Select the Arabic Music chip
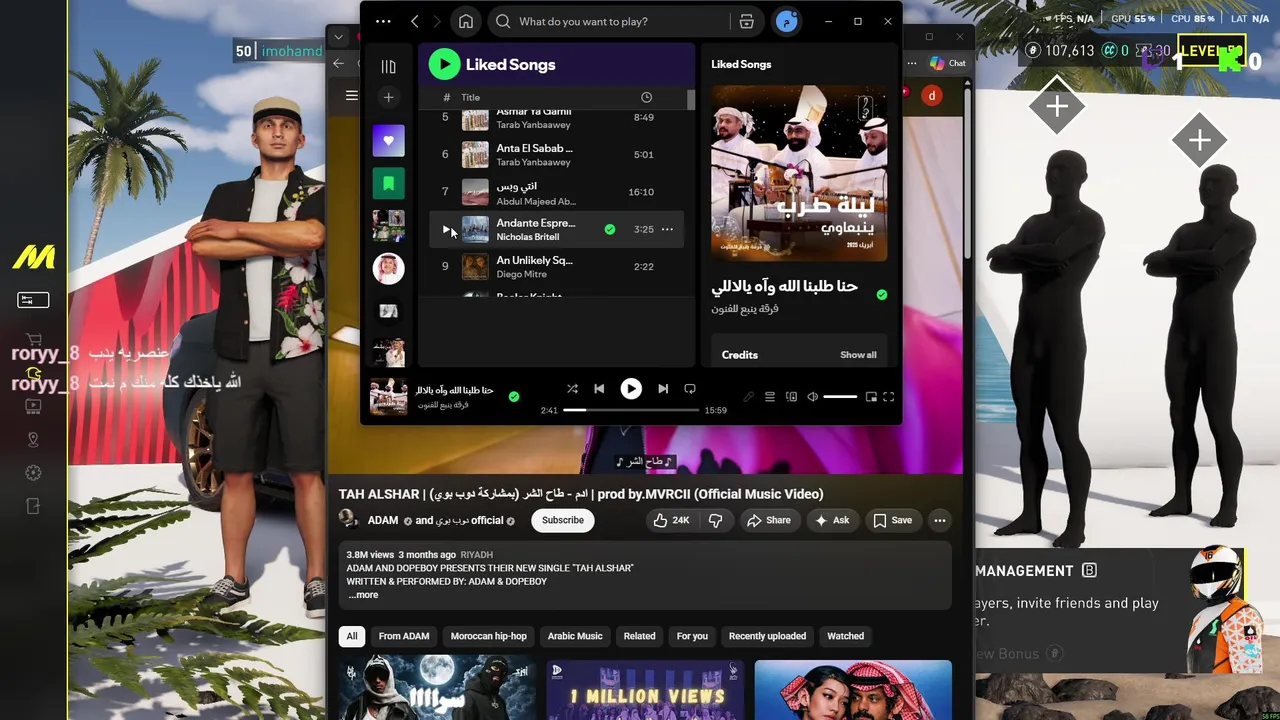 (x=575, y=636)
